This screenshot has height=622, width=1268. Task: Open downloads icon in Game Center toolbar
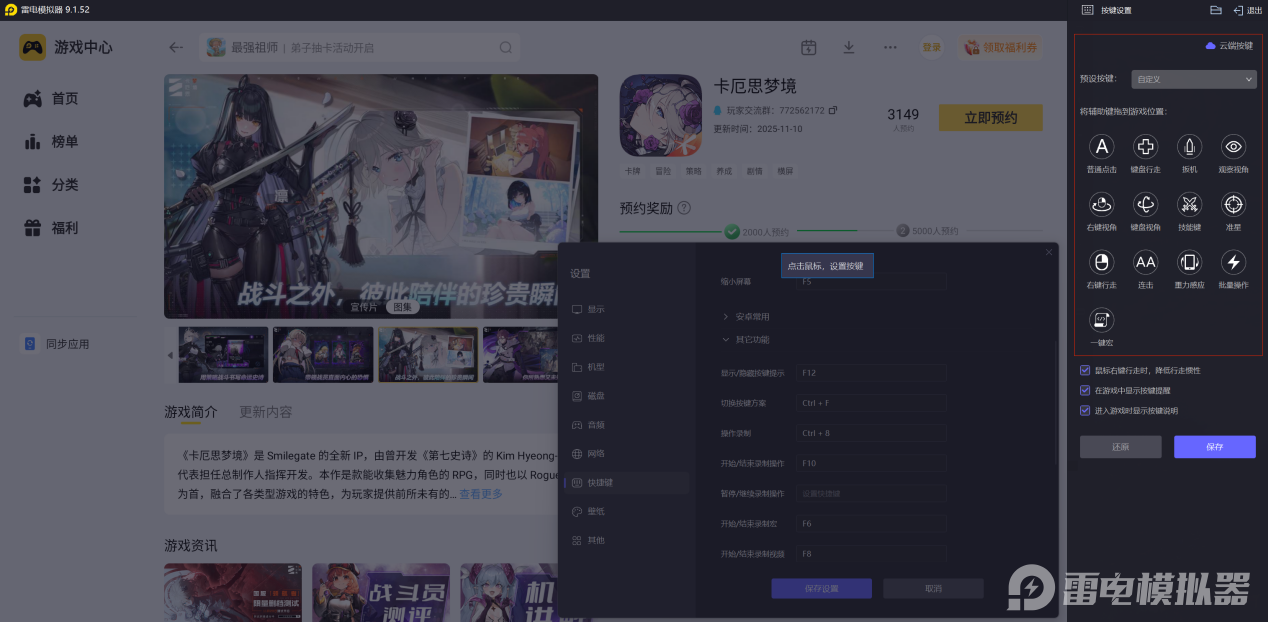point(849,47)
